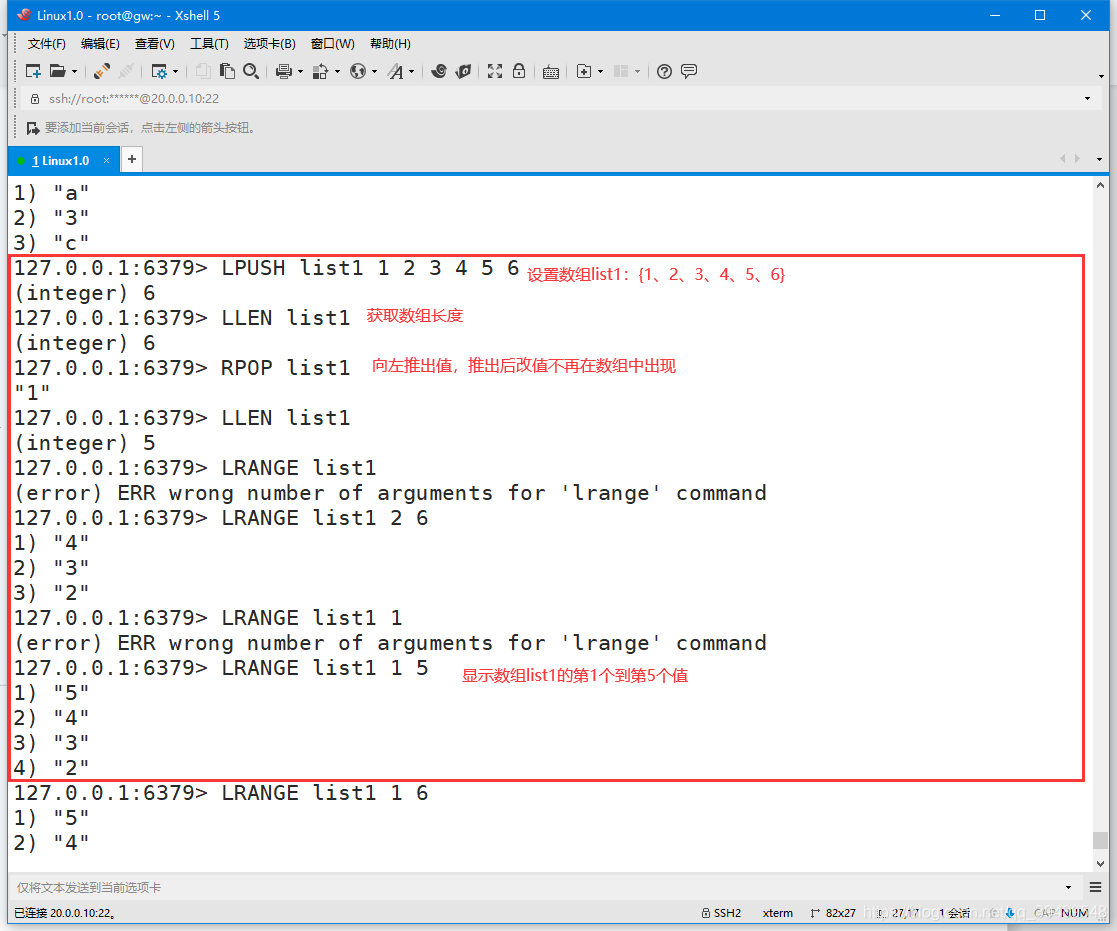Viewport: 1117px width, 931px height.
Task: Click the New tab plus-box toolbar icon
Action: 583,71
